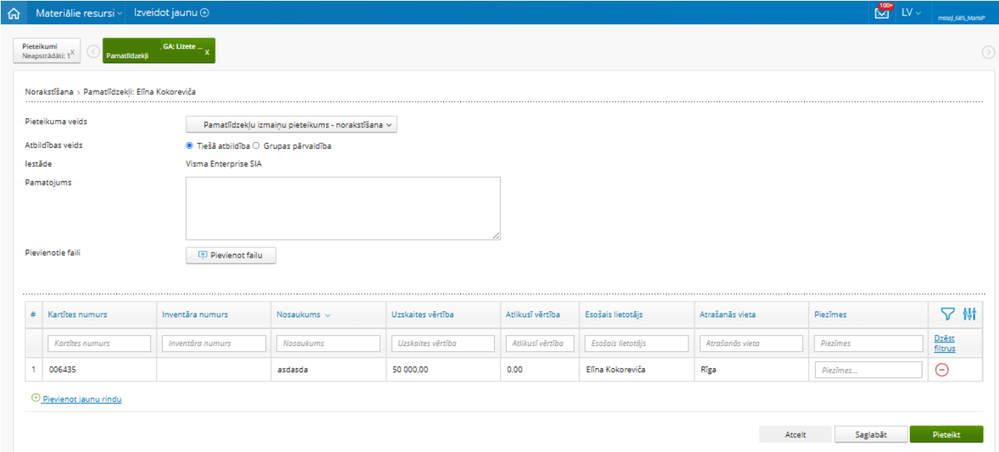Click the Norakstīšana breadcrumb
The image size is (999, 452).
(49, 92)
